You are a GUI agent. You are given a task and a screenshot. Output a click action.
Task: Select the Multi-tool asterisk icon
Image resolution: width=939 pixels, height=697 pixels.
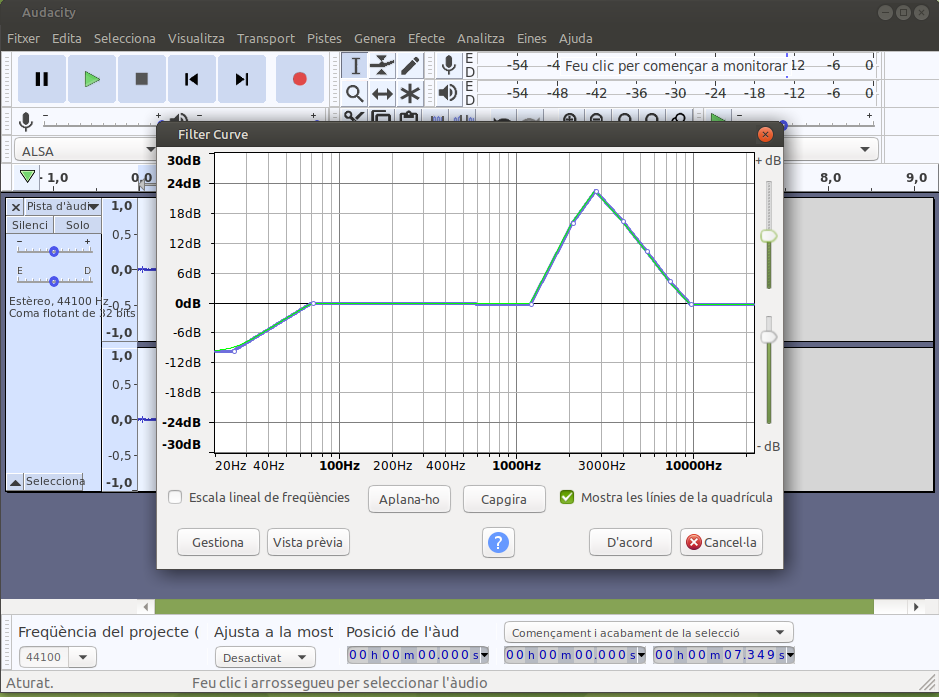(410, 93)
